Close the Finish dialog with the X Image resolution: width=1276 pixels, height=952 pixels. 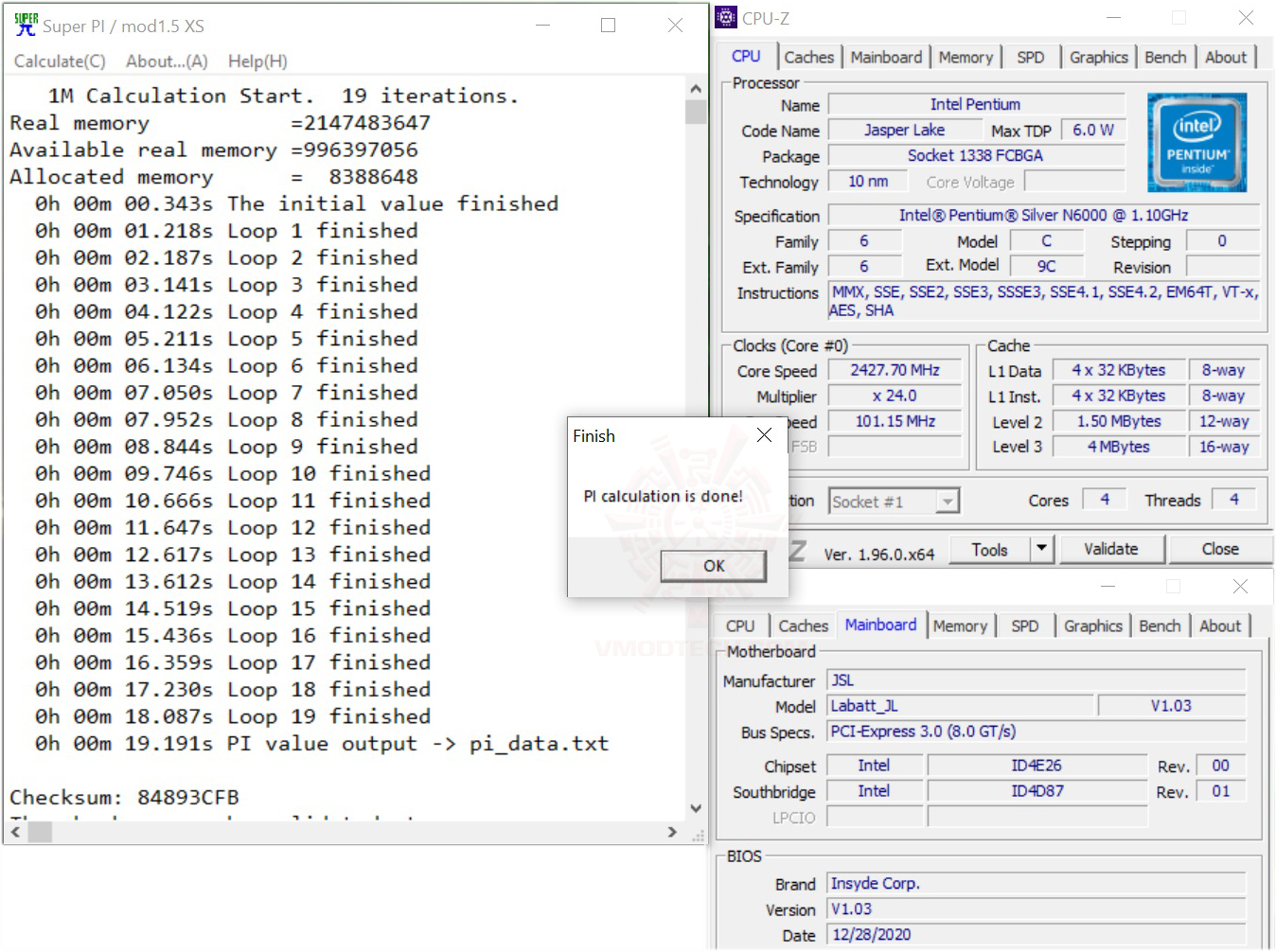point(764,435)
